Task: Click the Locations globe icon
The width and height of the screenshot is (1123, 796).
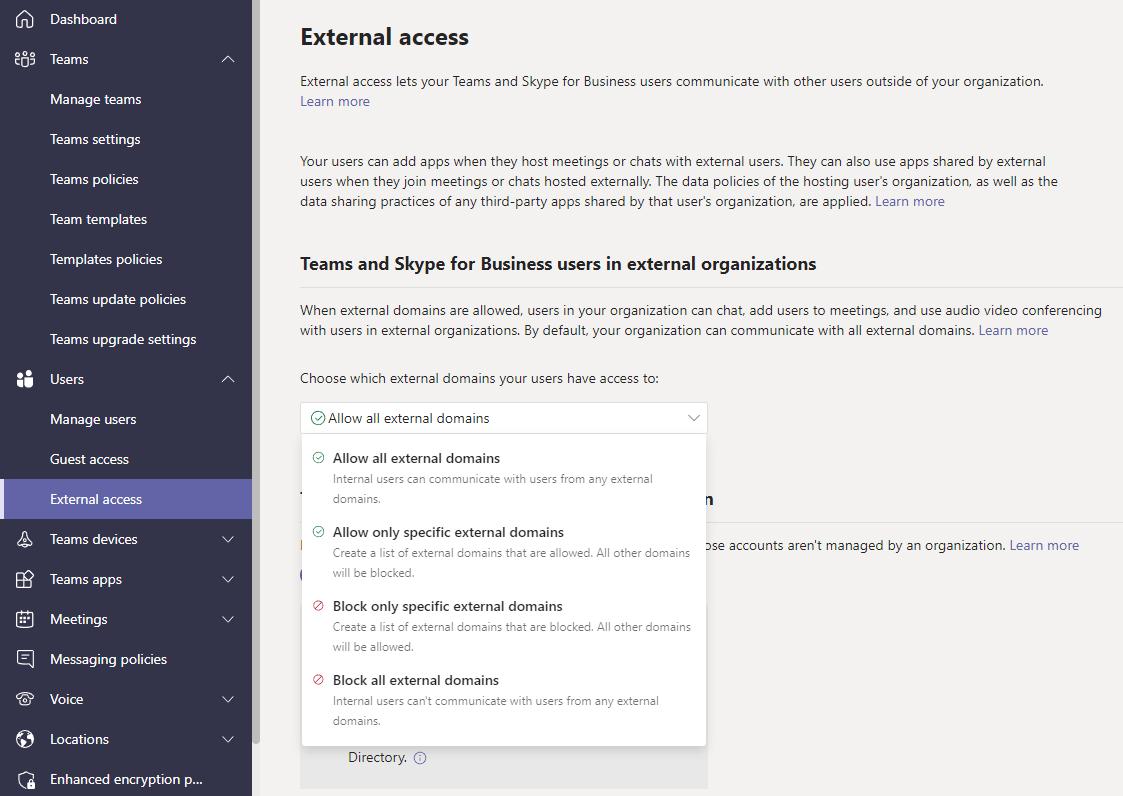Action: pos(24,739)
